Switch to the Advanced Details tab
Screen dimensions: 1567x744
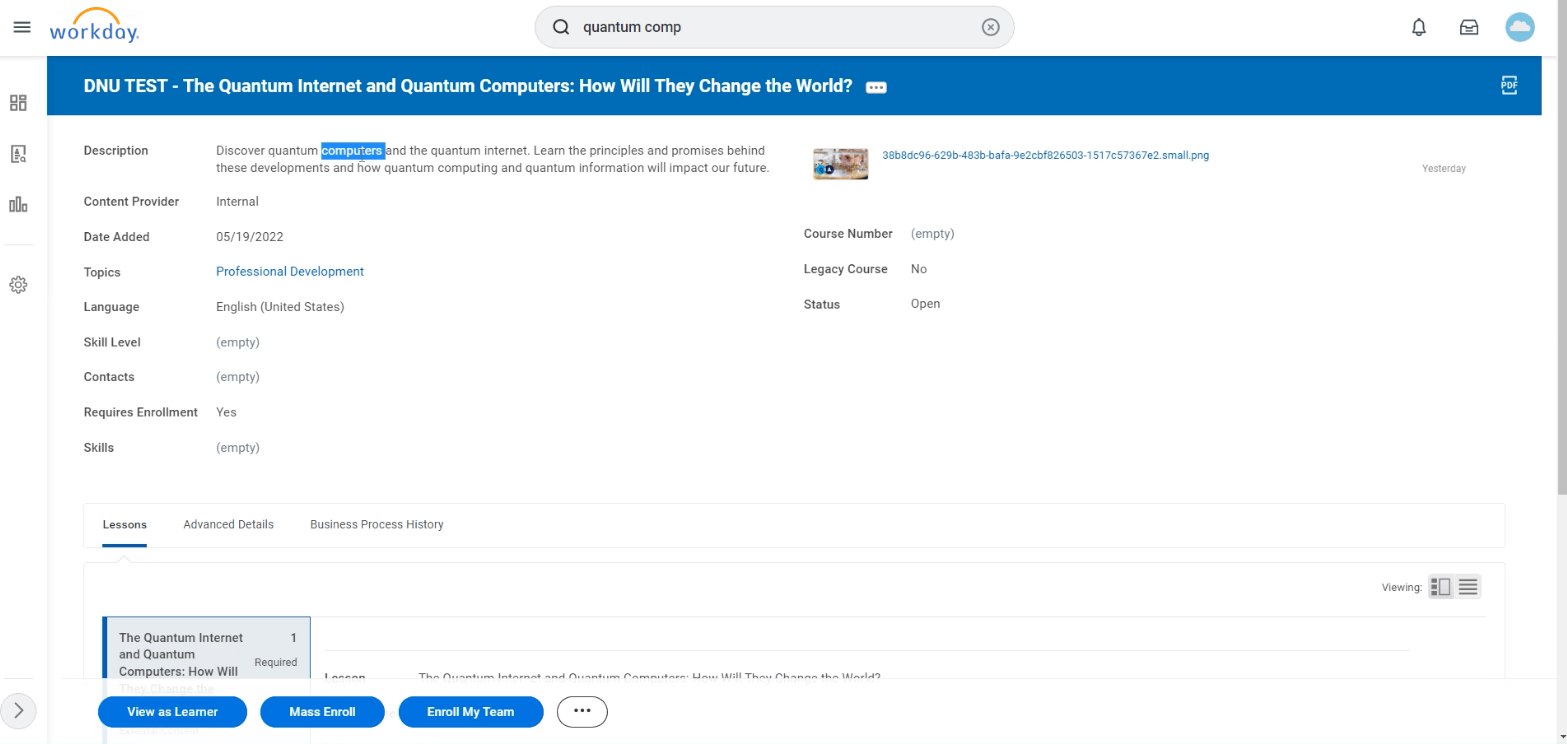point(228,524)
